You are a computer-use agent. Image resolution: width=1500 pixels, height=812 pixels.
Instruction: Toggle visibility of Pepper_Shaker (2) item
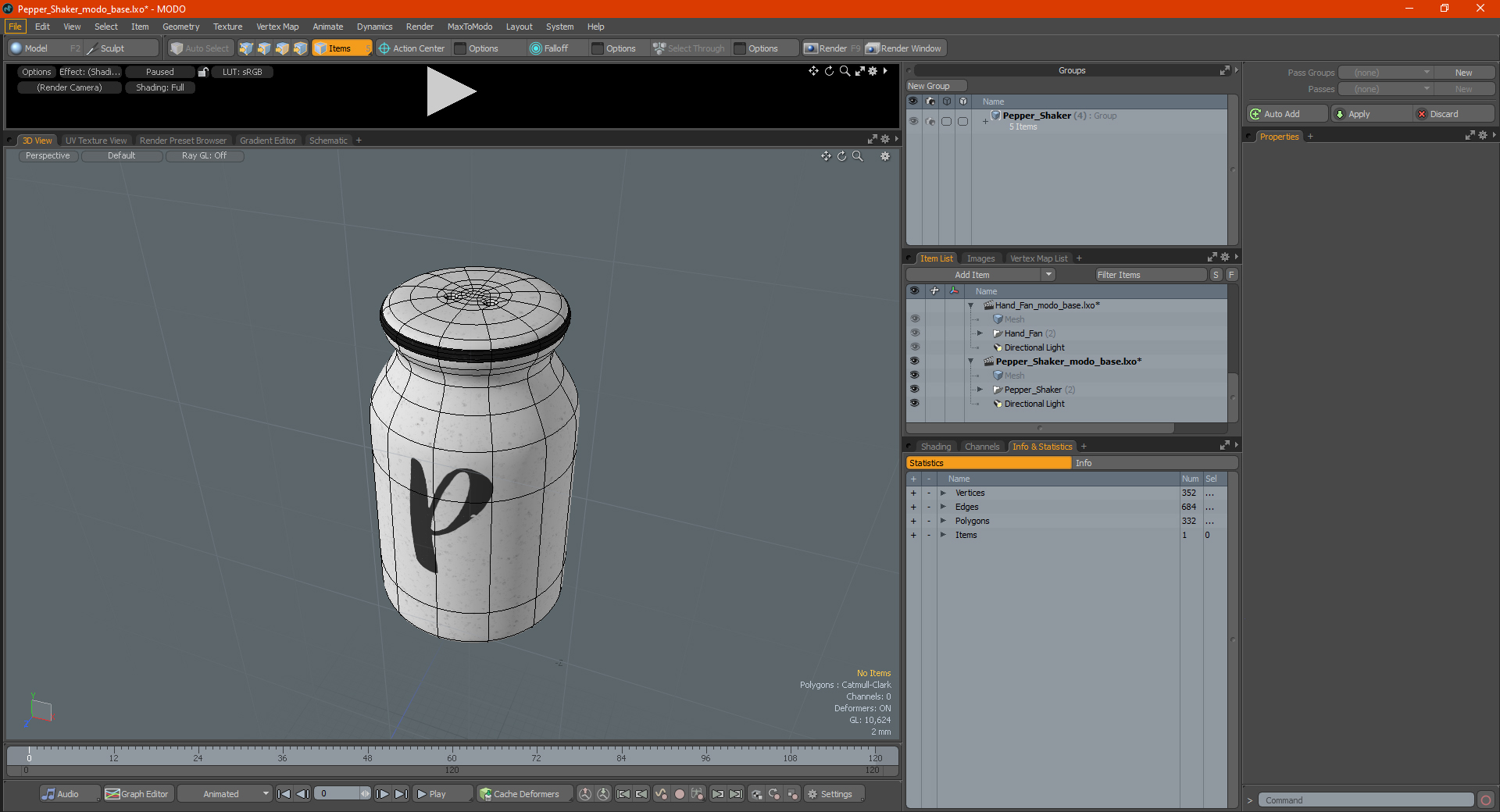point(915,390)
